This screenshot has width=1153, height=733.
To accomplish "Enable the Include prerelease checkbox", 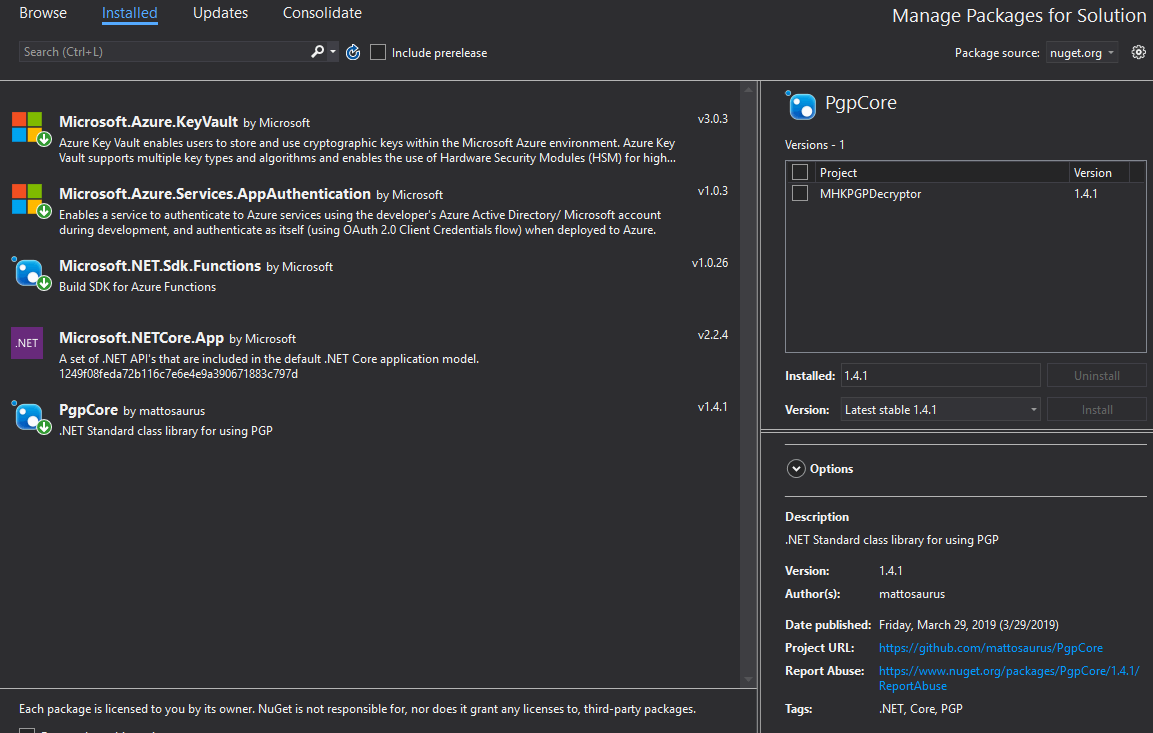I will tap(378, 52).
